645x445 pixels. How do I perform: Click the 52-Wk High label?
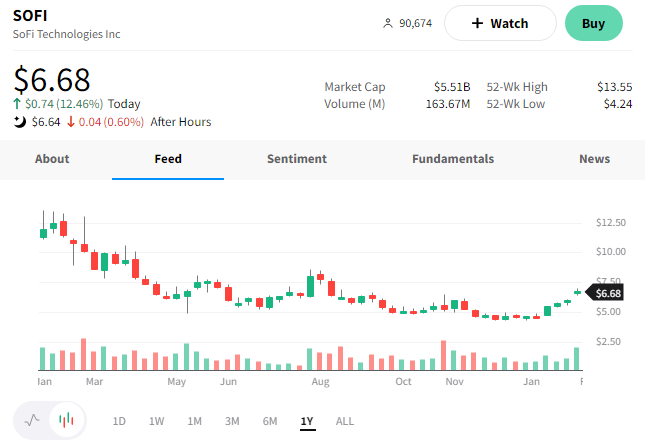click(517, 87)
